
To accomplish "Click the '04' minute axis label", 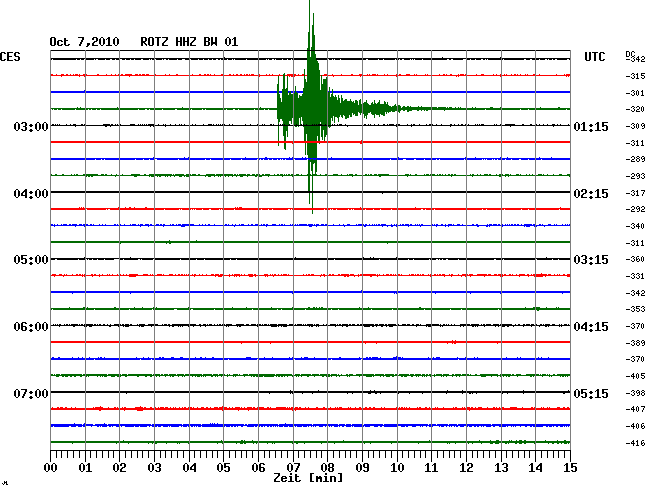I will pyautogui.click(x=189, y=468).
